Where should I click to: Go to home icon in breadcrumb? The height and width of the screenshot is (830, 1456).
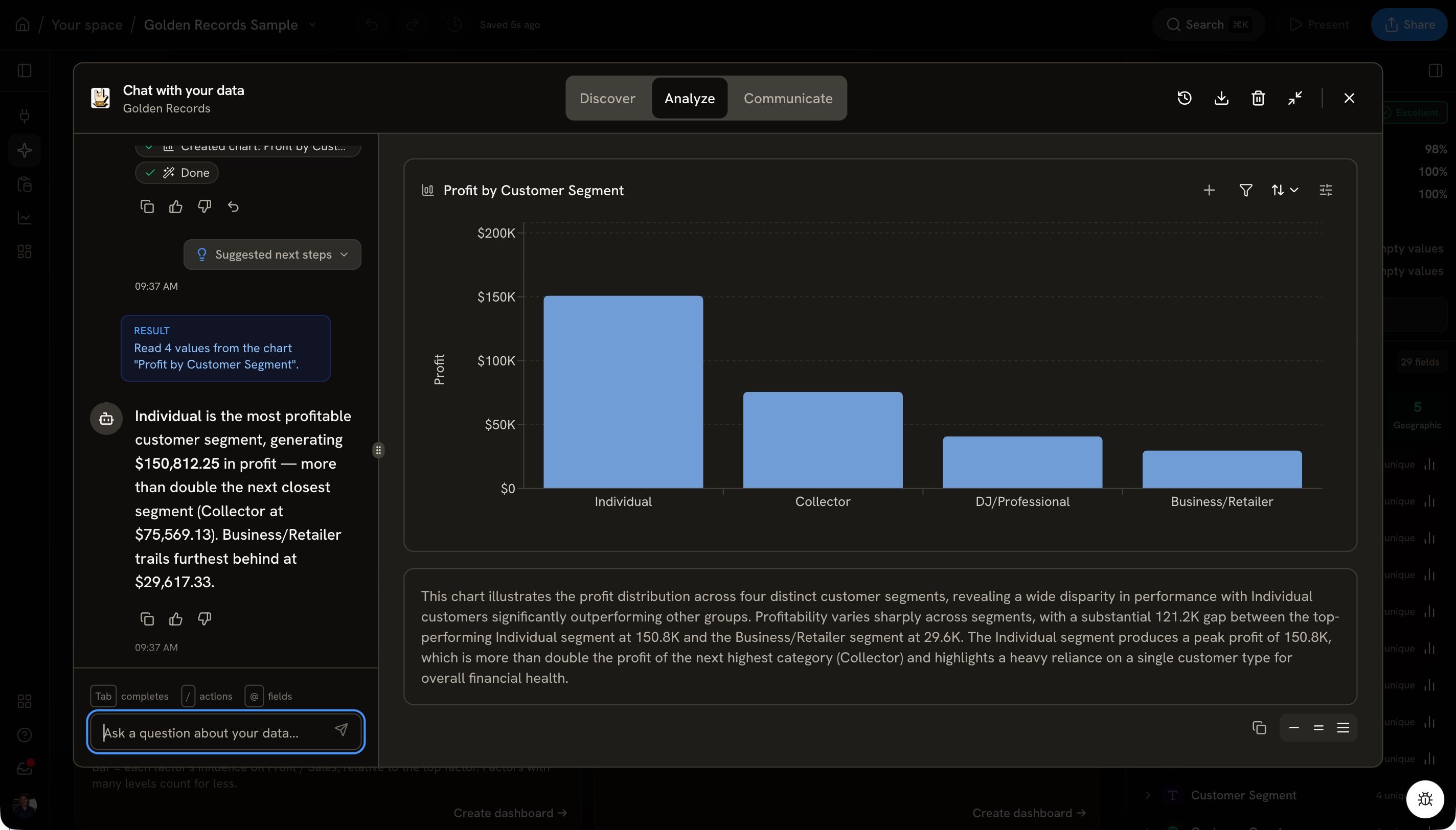tap(22, 25)
